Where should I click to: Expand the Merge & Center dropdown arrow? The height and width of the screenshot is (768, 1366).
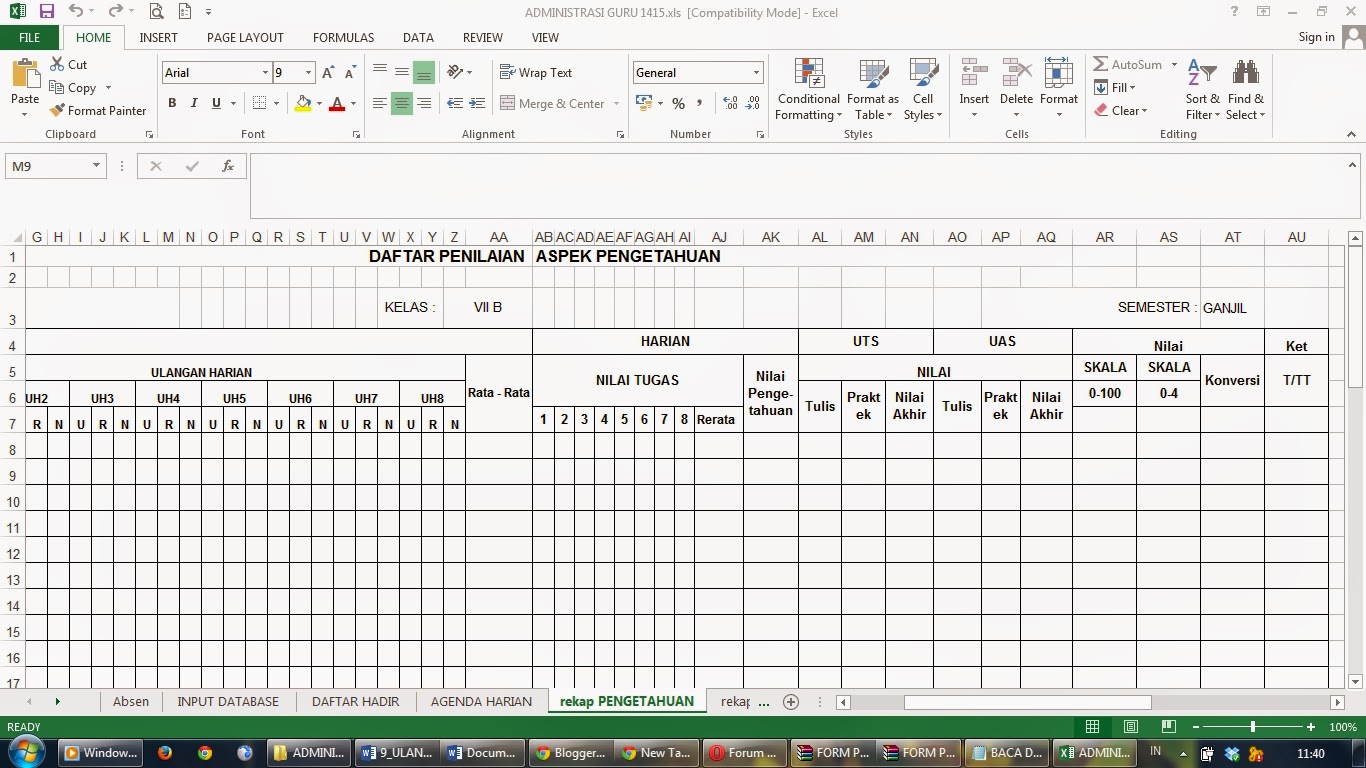pyautogui.click(x=616, y=104)
